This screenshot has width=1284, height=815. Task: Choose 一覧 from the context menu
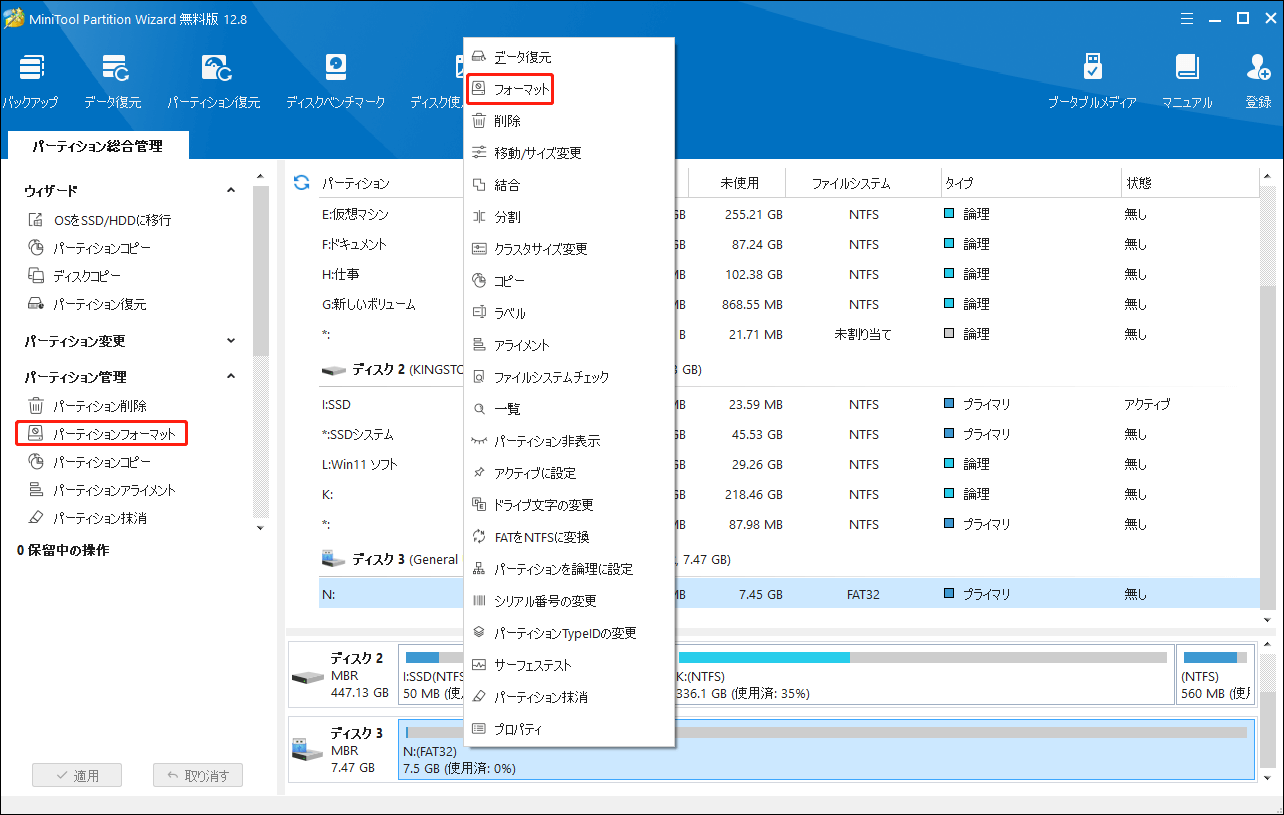[568, 409]
